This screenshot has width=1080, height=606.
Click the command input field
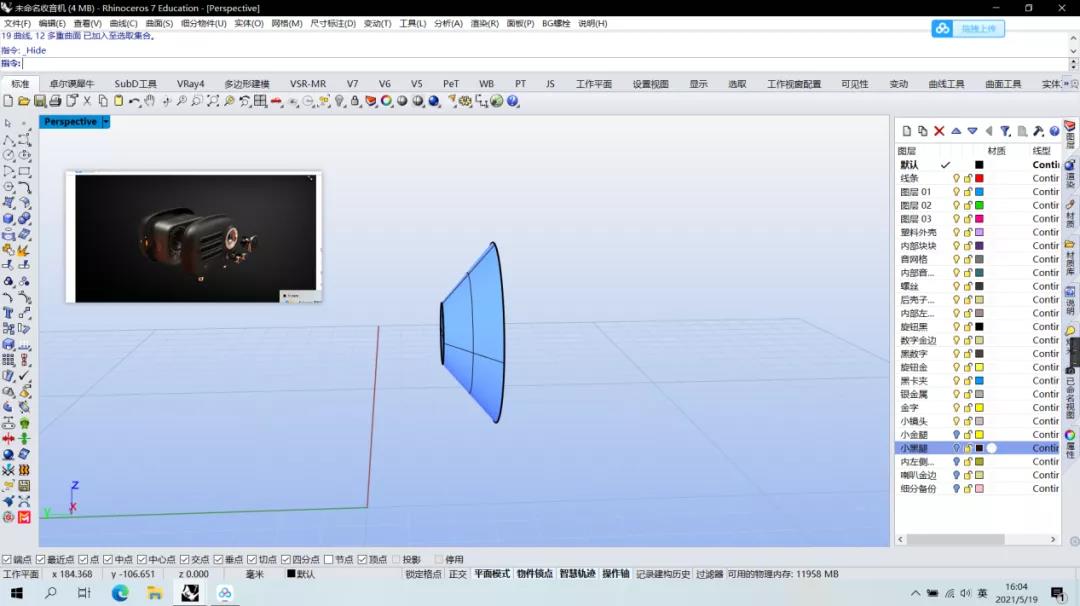(544, 63)
